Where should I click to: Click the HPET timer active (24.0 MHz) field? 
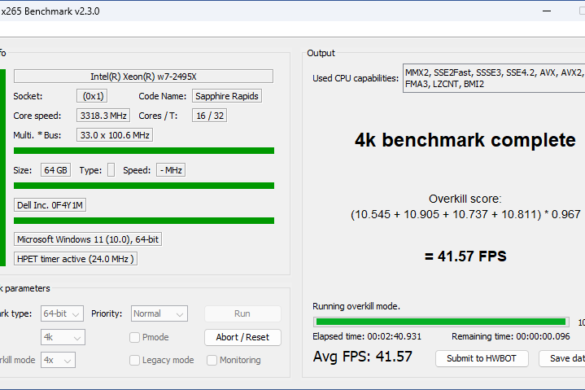point(76,259)
